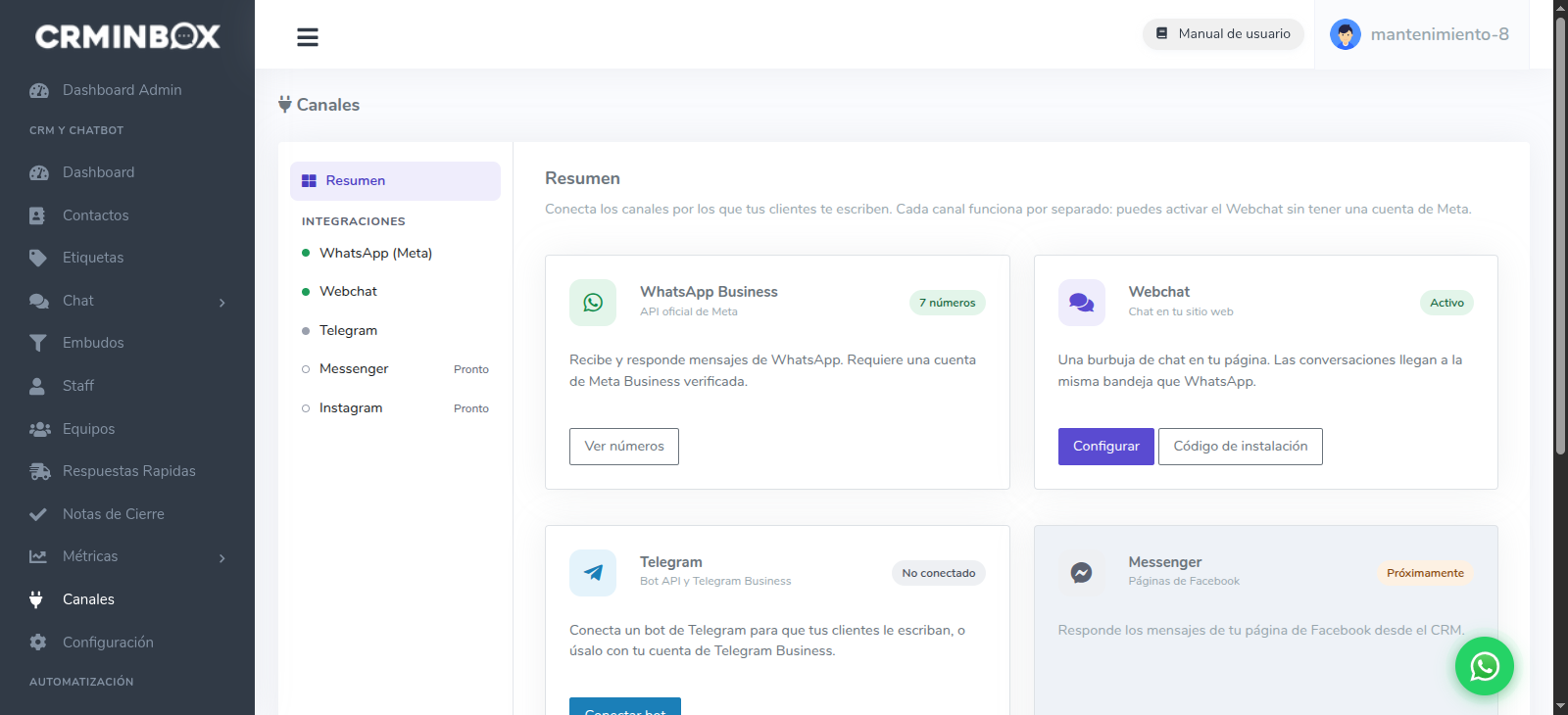Expand the Métricas submenu arrow
The image size is (1568, 715).
[222, 558]
